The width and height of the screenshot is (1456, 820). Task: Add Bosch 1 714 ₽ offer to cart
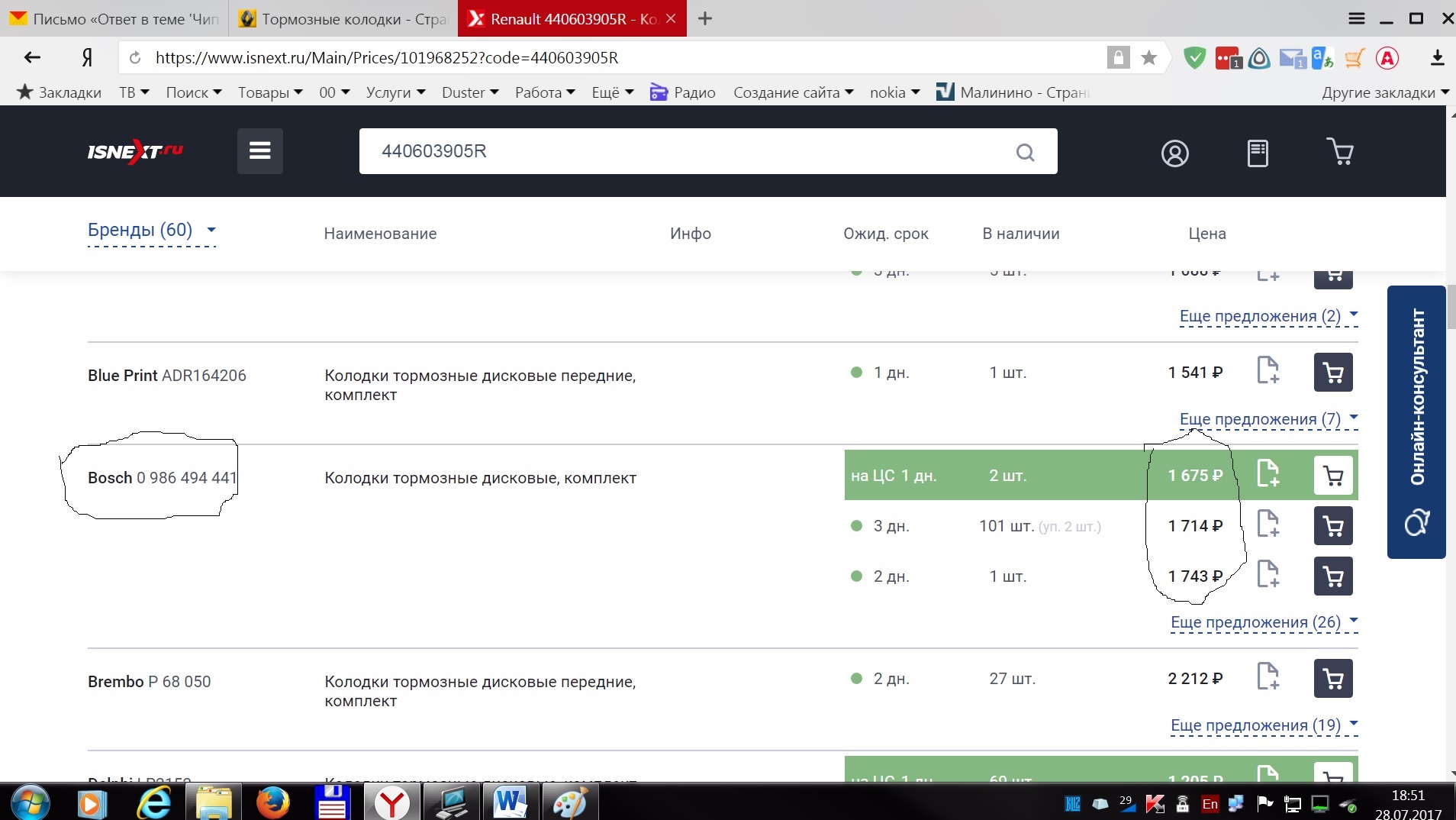point(1333,526)
